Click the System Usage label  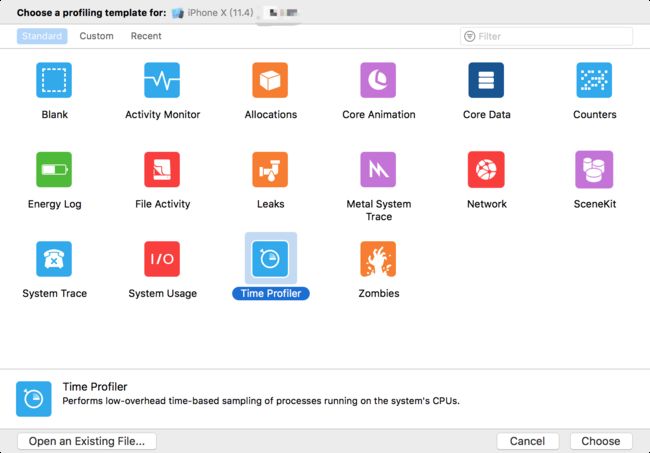162,293
